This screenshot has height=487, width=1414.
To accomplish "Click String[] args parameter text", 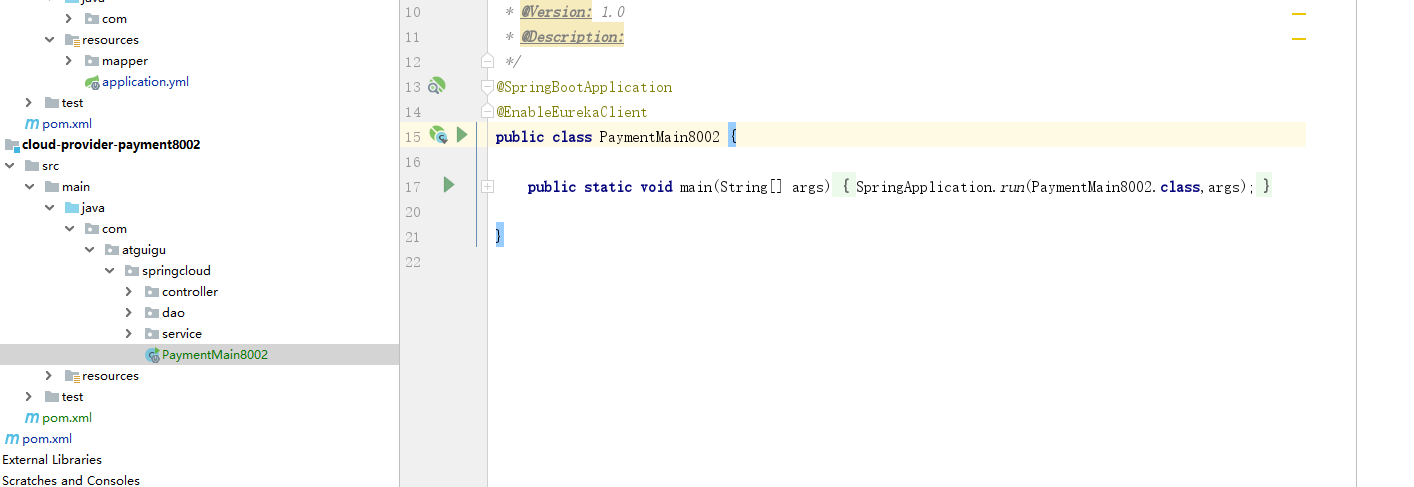I will pyautogui.click(x=775, y=187).
